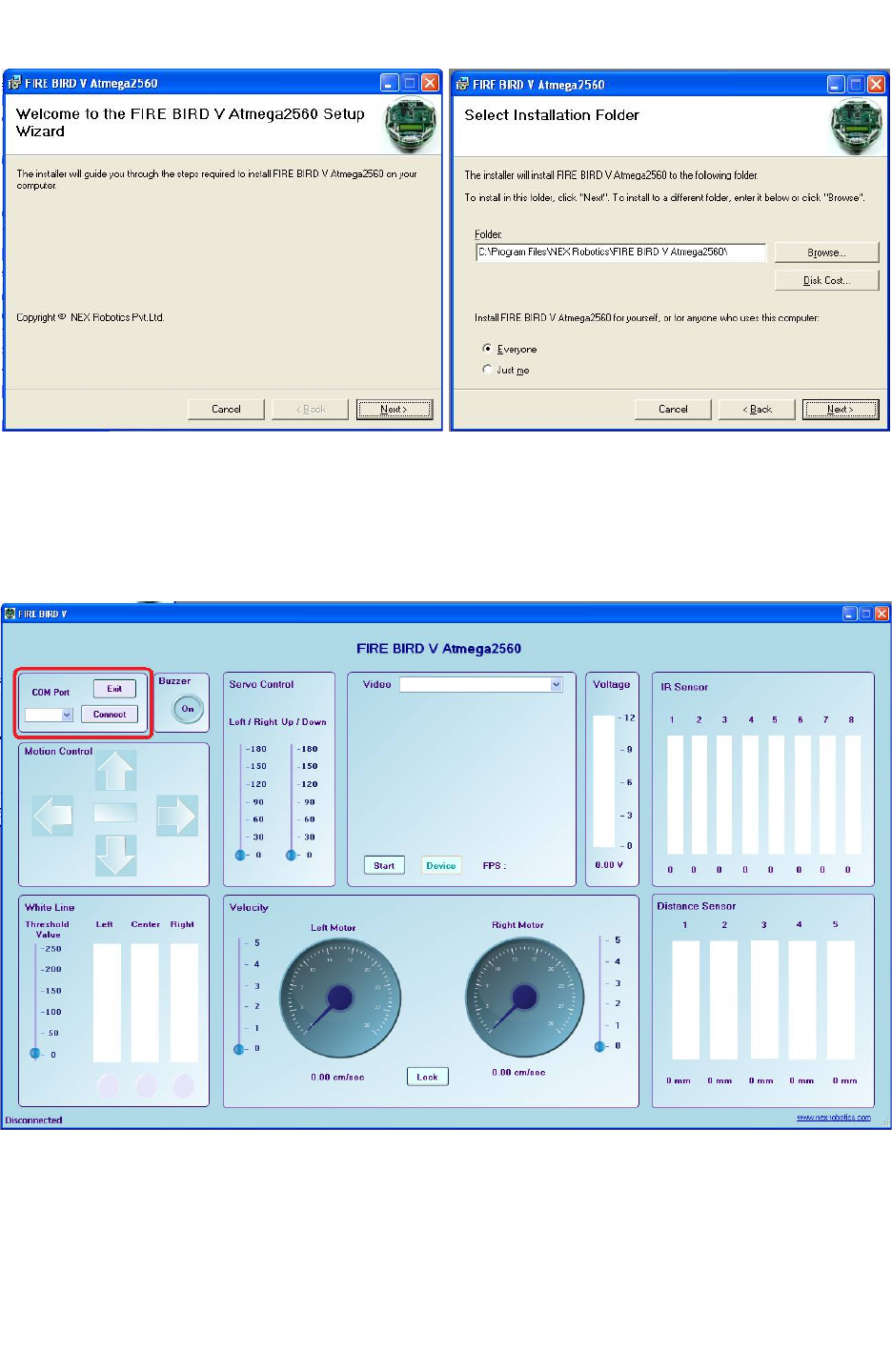Click Distance Sensor bar number 3

click(x=764, y=999)
